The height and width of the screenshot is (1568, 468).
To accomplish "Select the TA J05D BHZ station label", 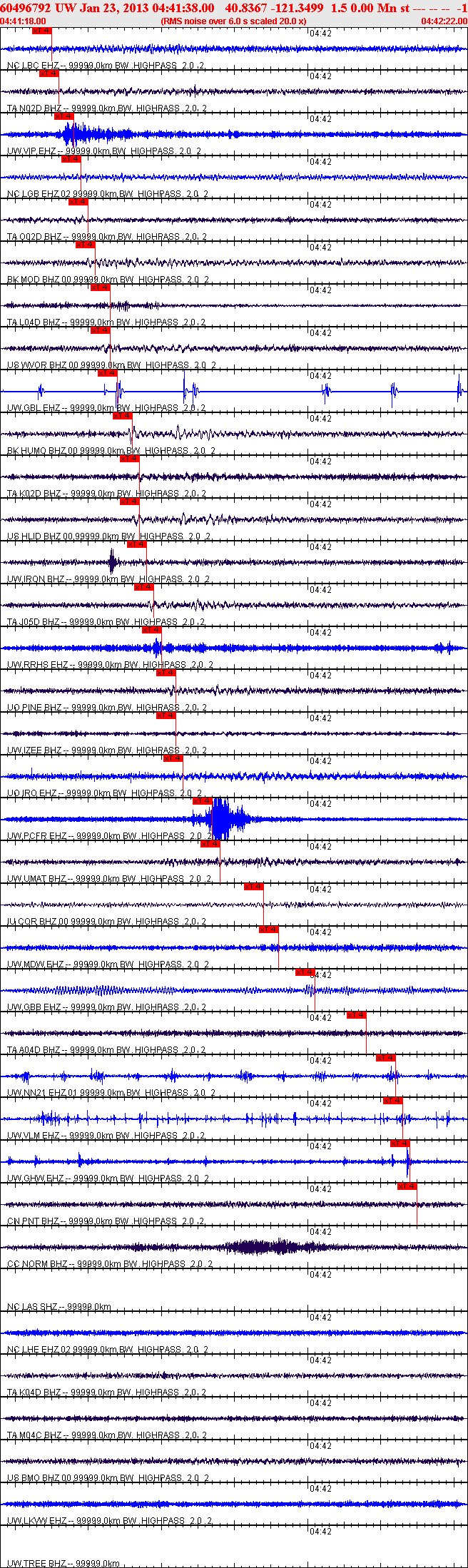I will 107,622.
